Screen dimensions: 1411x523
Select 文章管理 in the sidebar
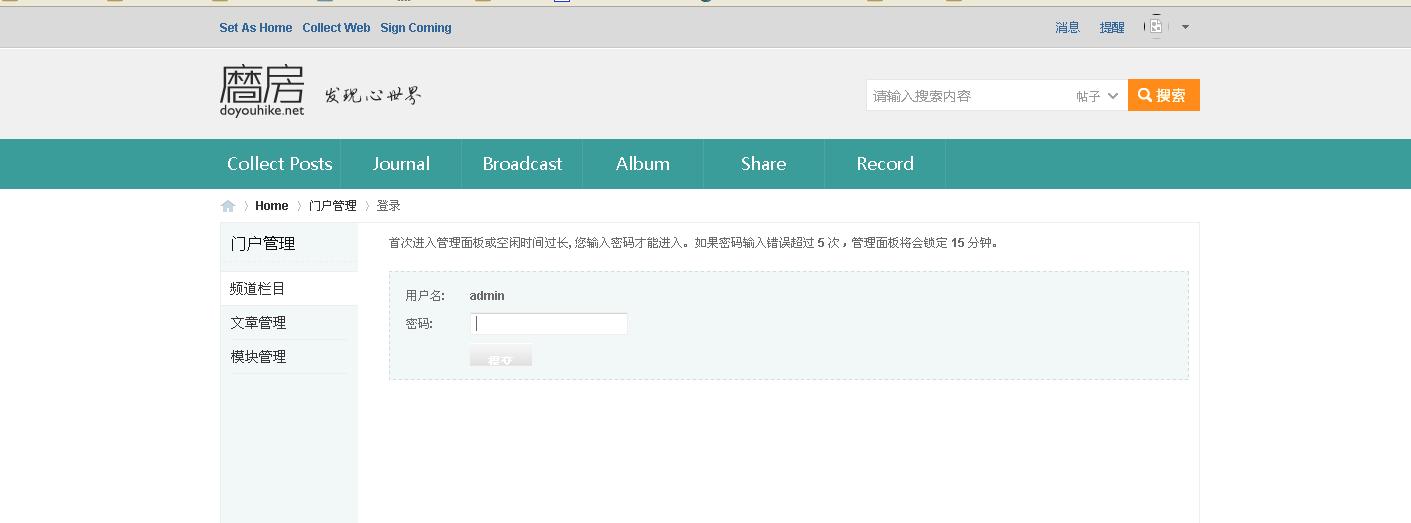coord(289,322)
